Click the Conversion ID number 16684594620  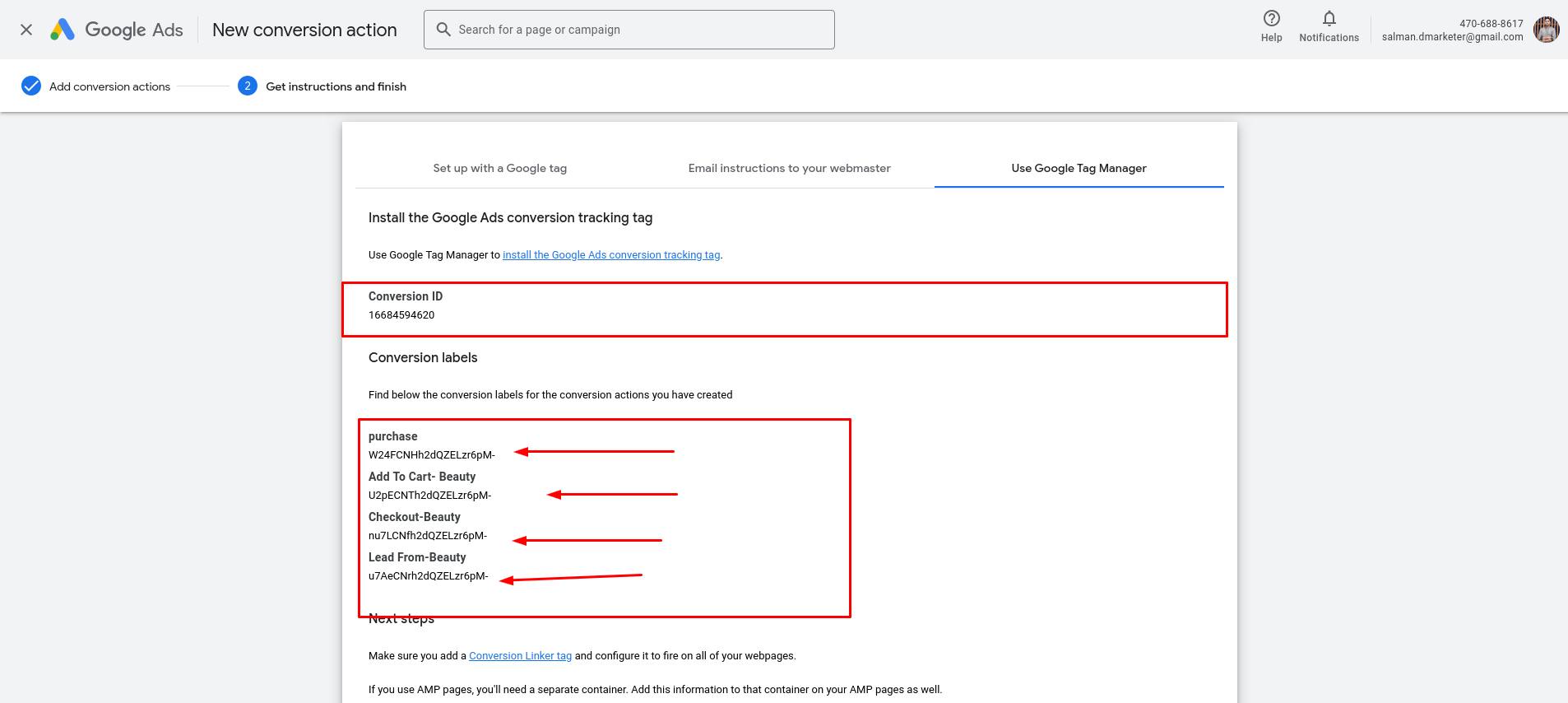pos(401,315)
